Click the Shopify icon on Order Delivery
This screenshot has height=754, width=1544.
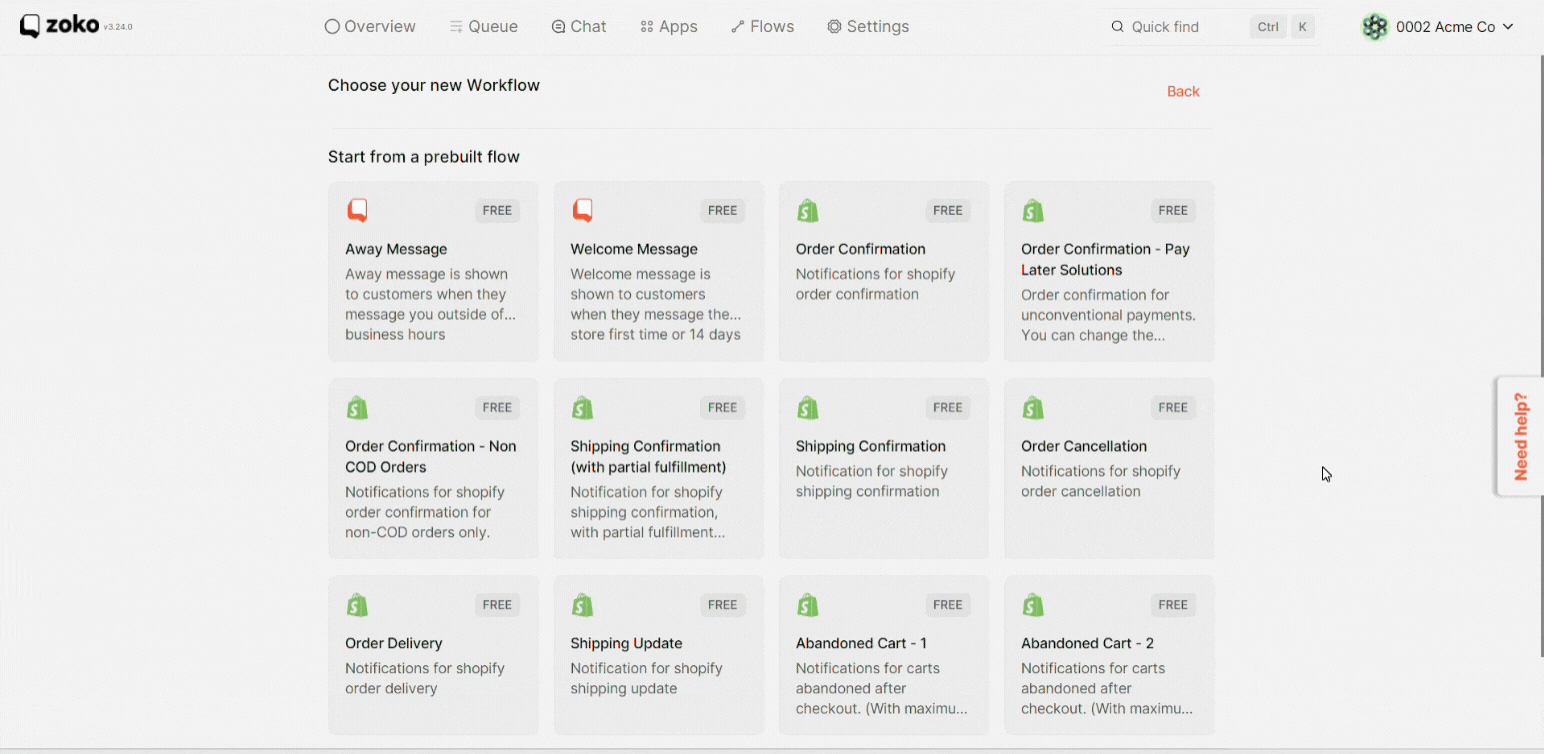[x=357, y=605]
